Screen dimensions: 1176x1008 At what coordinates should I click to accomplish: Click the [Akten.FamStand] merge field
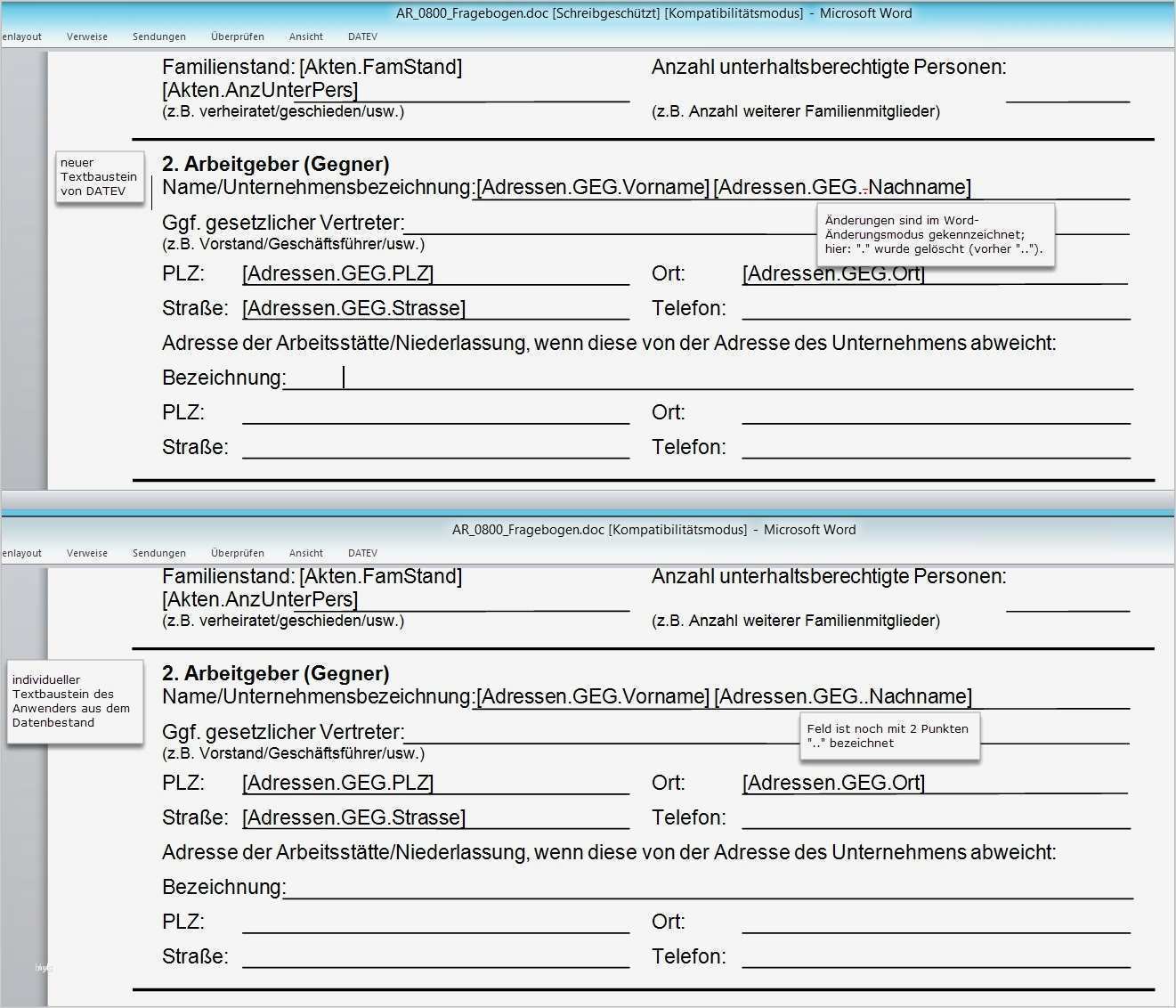click(x=381, y=65)
